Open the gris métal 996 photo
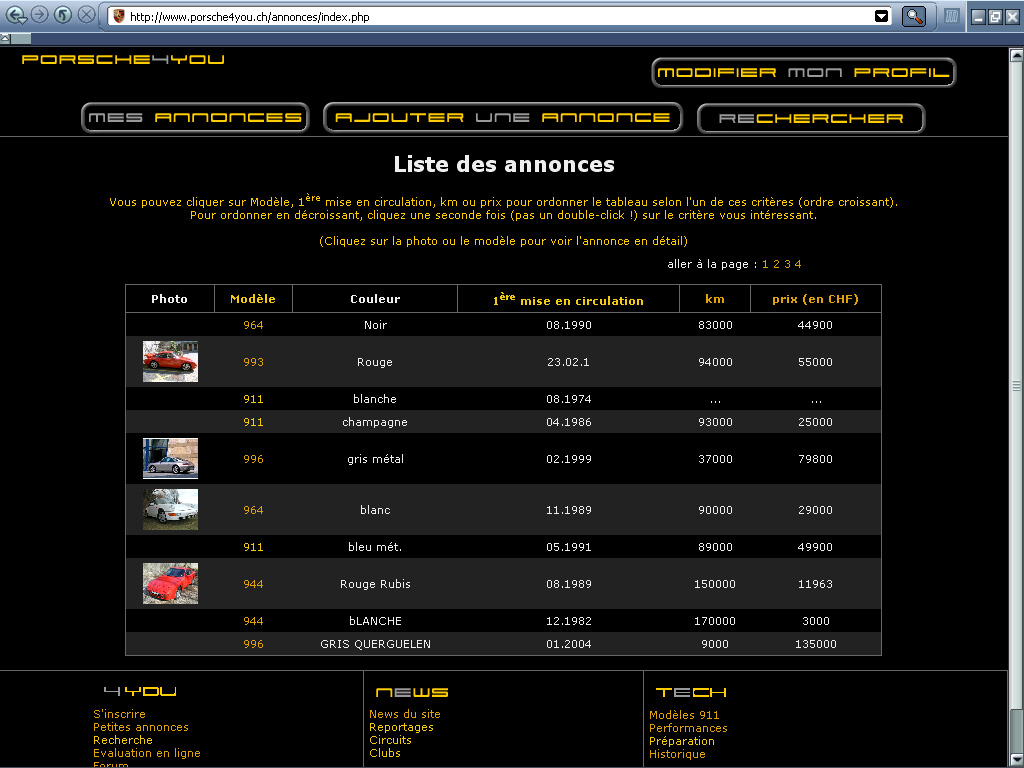Image resolution: width=1024 pixels, height=768 pixels. [x=170, y=458]
